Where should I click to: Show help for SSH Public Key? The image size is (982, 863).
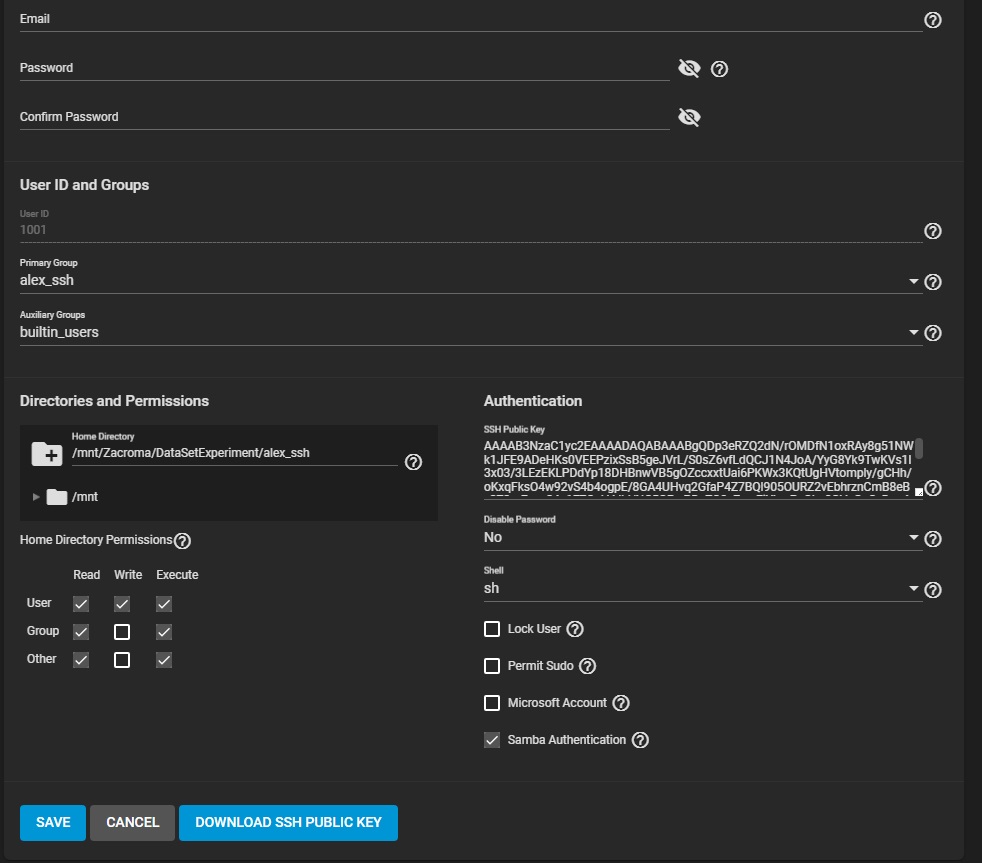pyautogui.click(x=933, y=488)
